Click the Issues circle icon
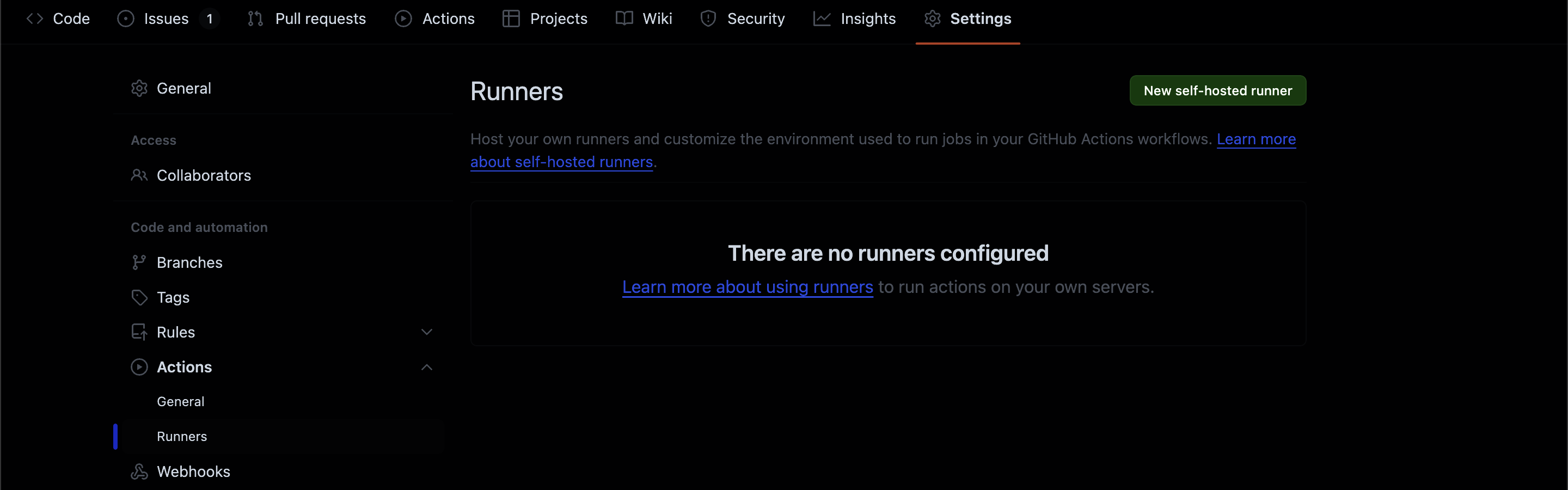 125,19
